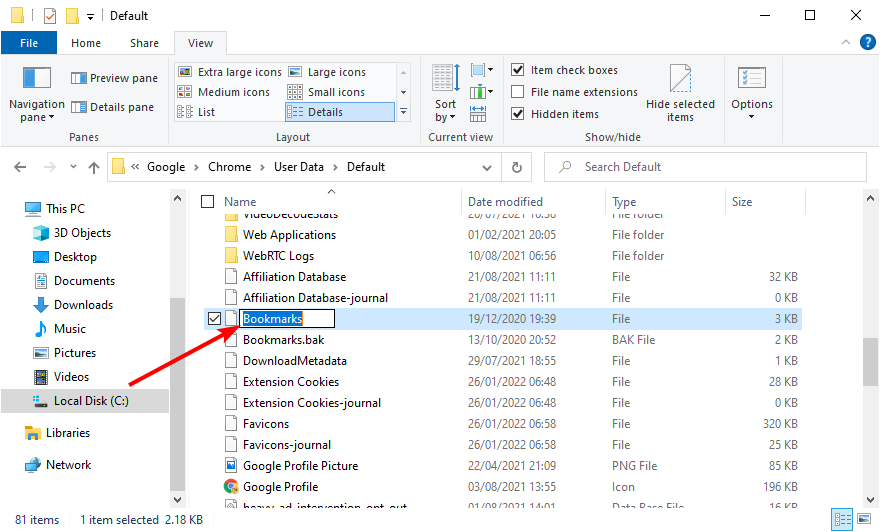Switch to large thumbnails view in status bar
The width and height of the screenshot is (880, 532).
point(865,519)
